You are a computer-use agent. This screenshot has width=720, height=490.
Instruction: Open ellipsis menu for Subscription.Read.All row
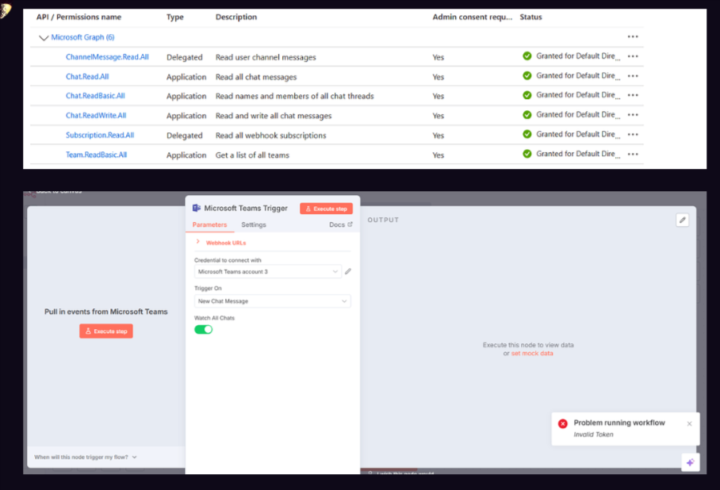pos(633,135)
